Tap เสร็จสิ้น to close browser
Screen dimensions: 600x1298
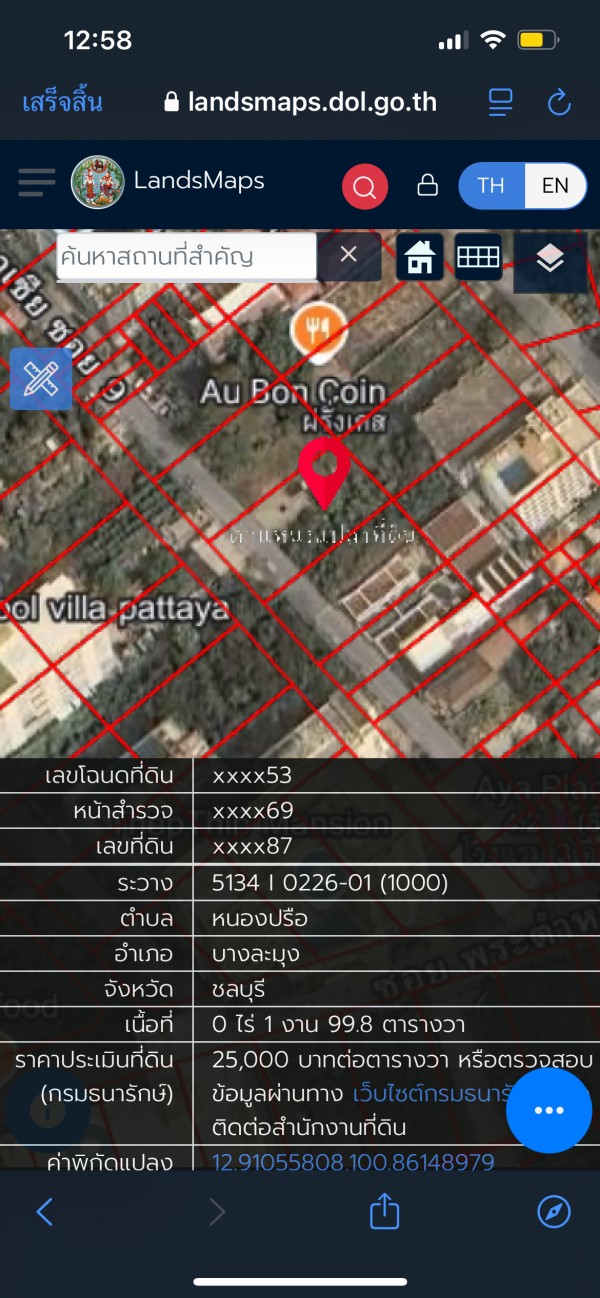coord(62,101)
